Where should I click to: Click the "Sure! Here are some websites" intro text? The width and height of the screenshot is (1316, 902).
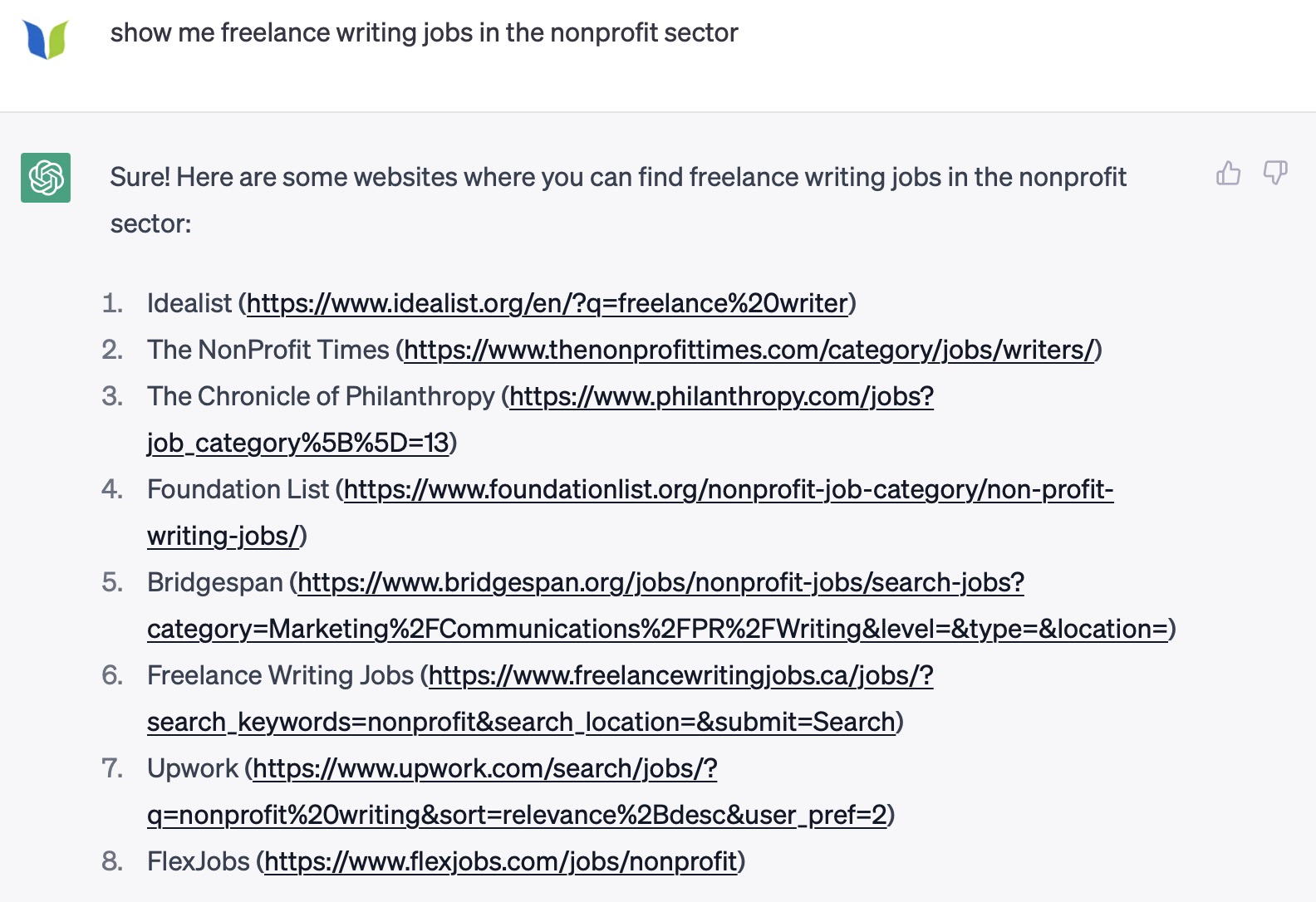617,178
